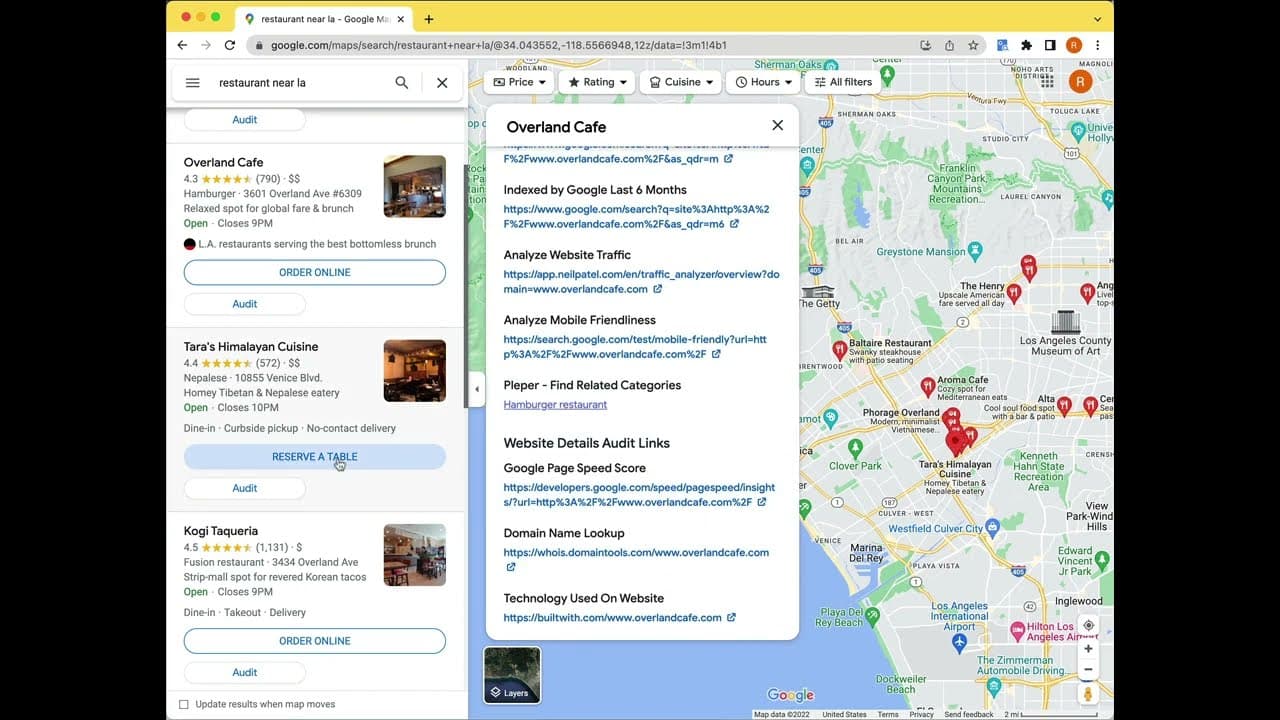
Task: Click the Terms link in map footer
Action: click(888, 715)
